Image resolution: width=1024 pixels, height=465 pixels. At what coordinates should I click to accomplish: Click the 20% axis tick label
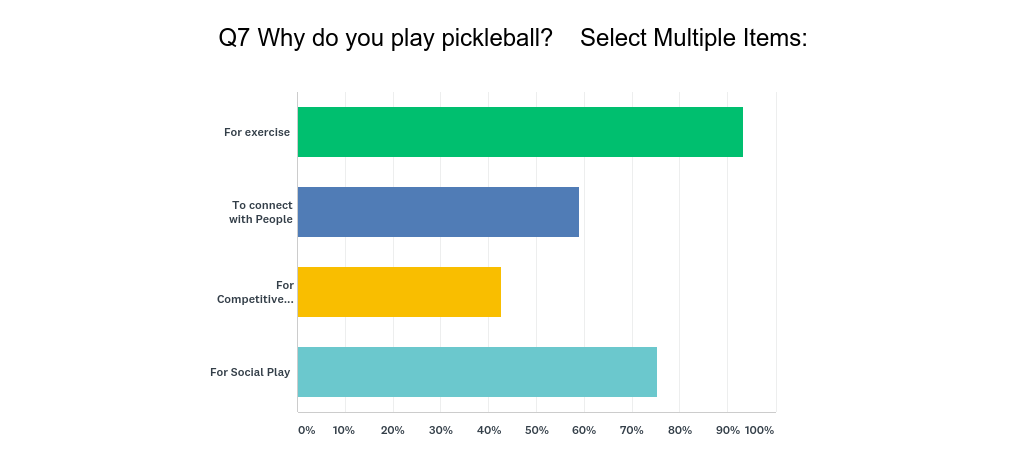point(392,430)
